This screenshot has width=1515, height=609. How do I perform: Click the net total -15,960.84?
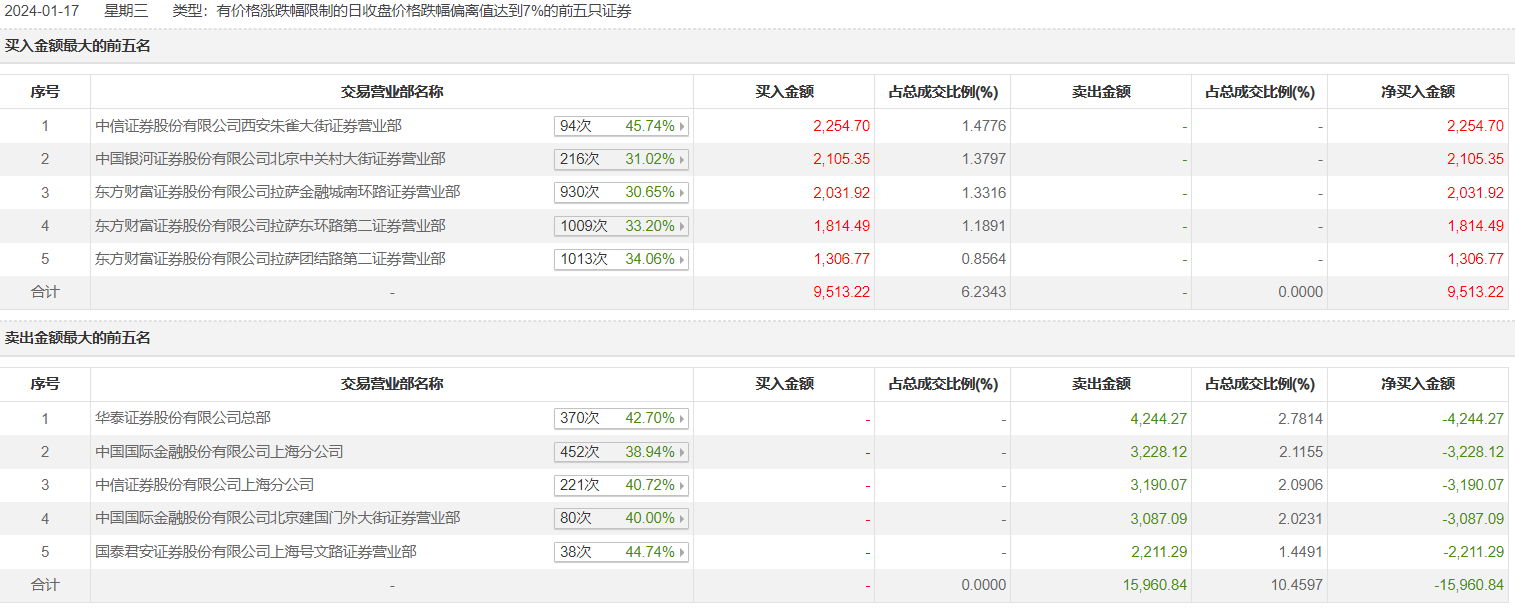pyautogui.click(x=1468, y=585)
